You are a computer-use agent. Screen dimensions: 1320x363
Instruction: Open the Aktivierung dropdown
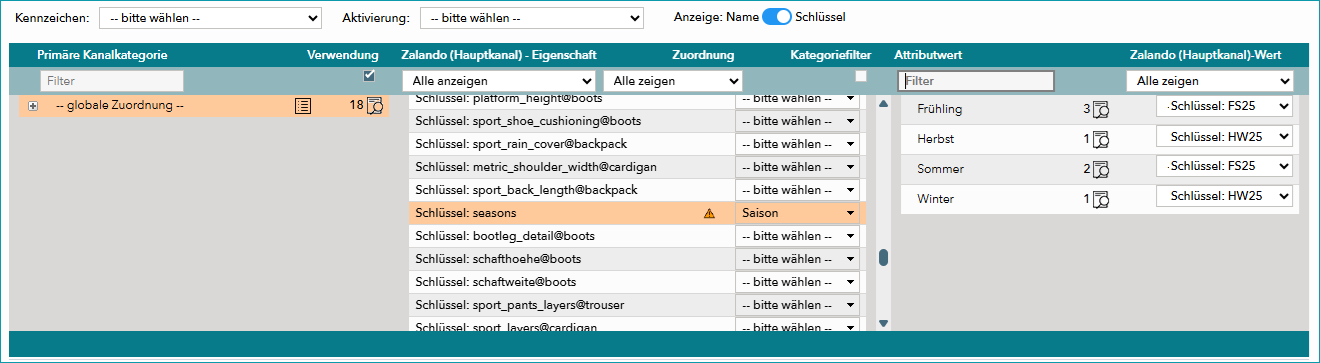point(531,18)
